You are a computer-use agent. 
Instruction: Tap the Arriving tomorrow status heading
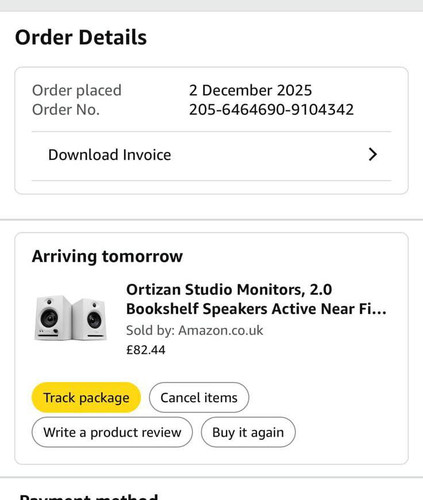(x=107, y=256)
